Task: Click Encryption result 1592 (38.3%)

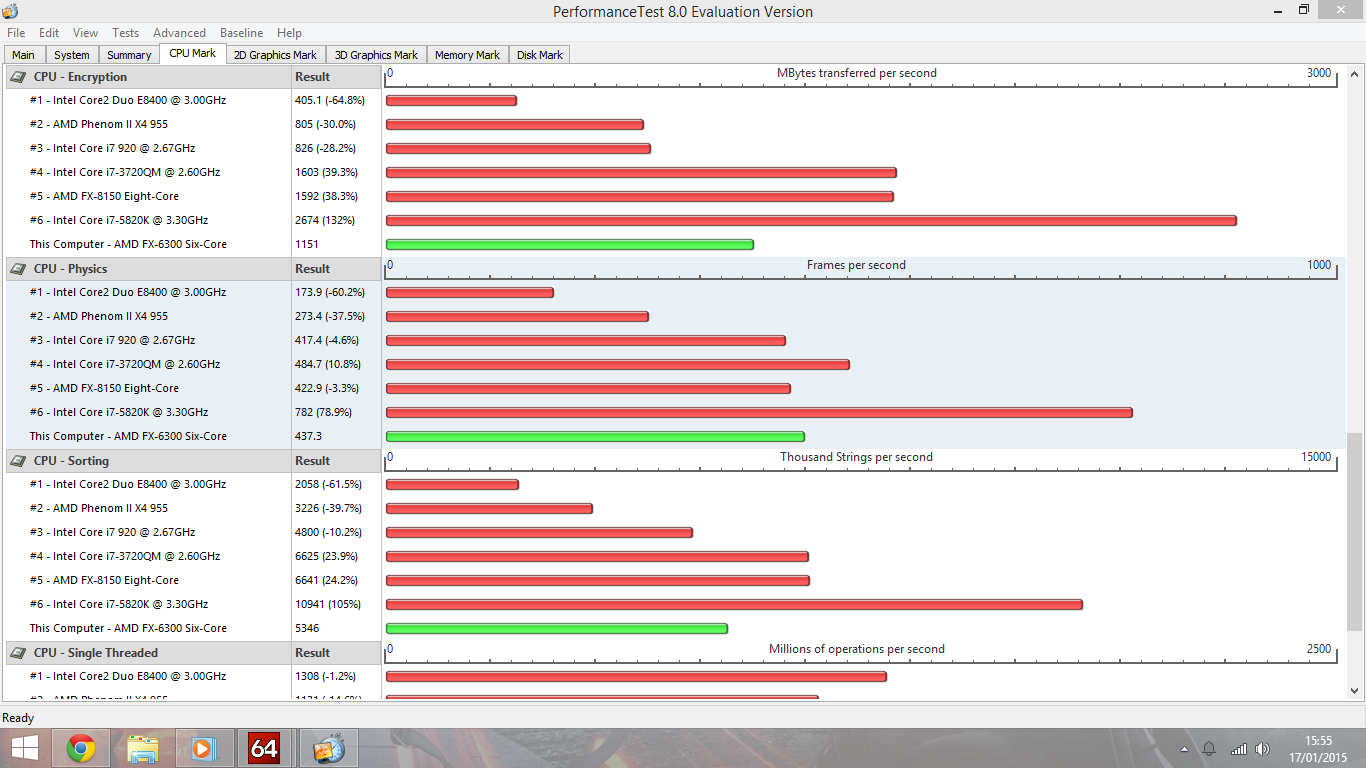Action: 326,196
